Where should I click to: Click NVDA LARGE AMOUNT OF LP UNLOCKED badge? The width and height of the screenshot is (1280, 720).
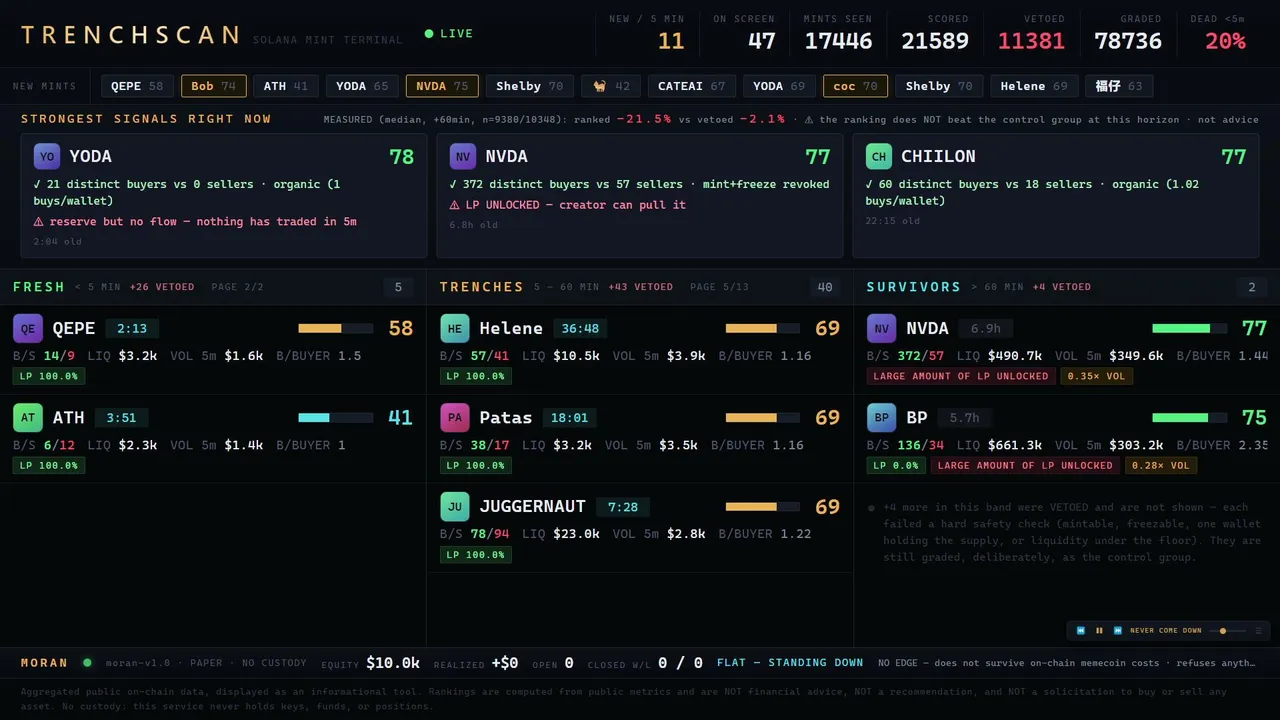(961, 376)
